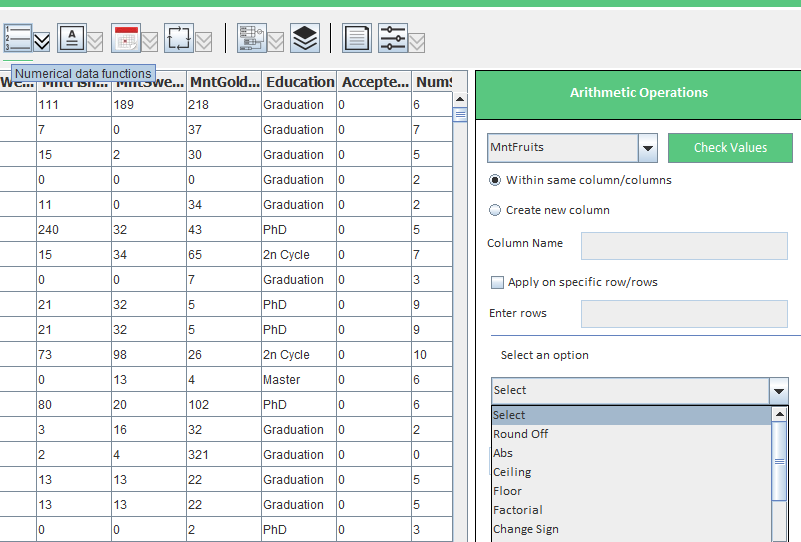Choose 'Change Sign' from the options list
The height and width of the screenshot is (542, 801).
[x=631, y=529]
